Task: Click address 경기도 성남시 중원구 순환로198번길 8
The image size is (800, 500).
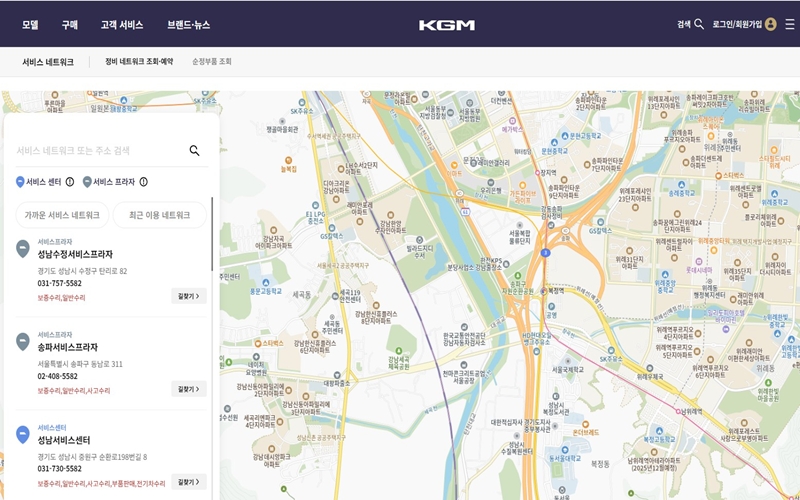Action: 92,457
